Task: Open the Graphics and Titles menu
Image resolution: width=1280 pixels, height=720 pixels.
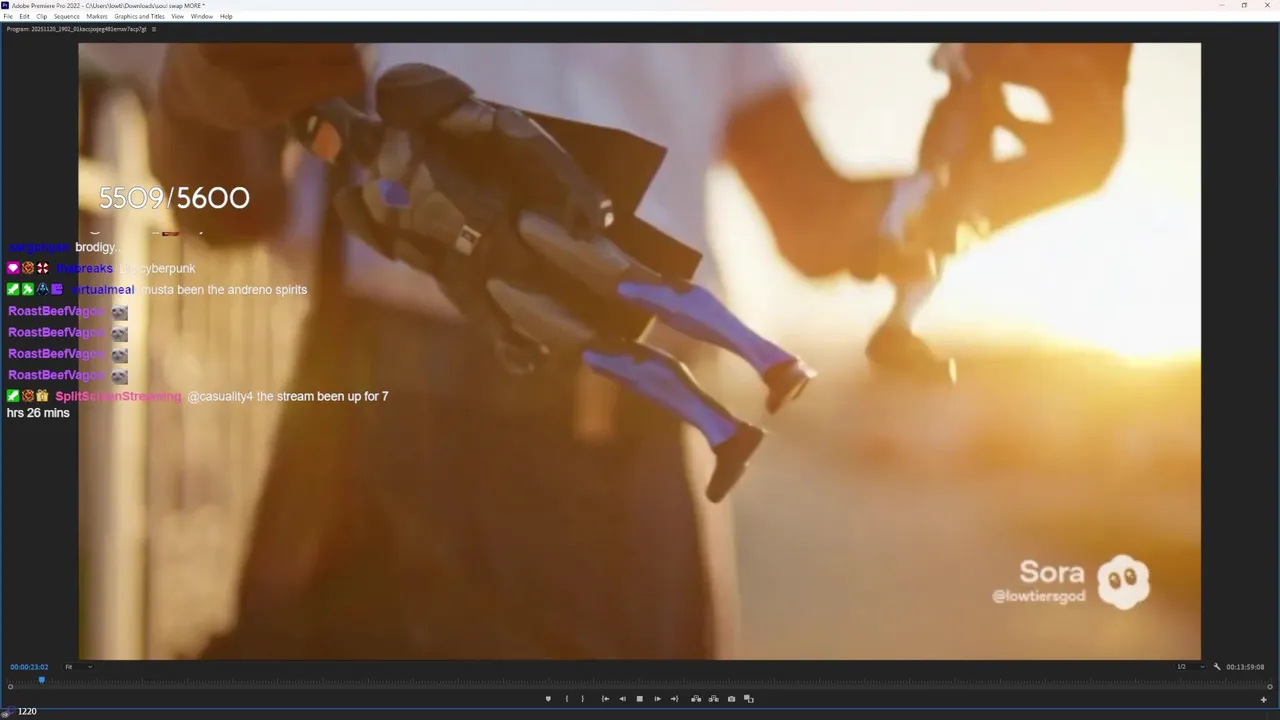Action: click(139, 16)
